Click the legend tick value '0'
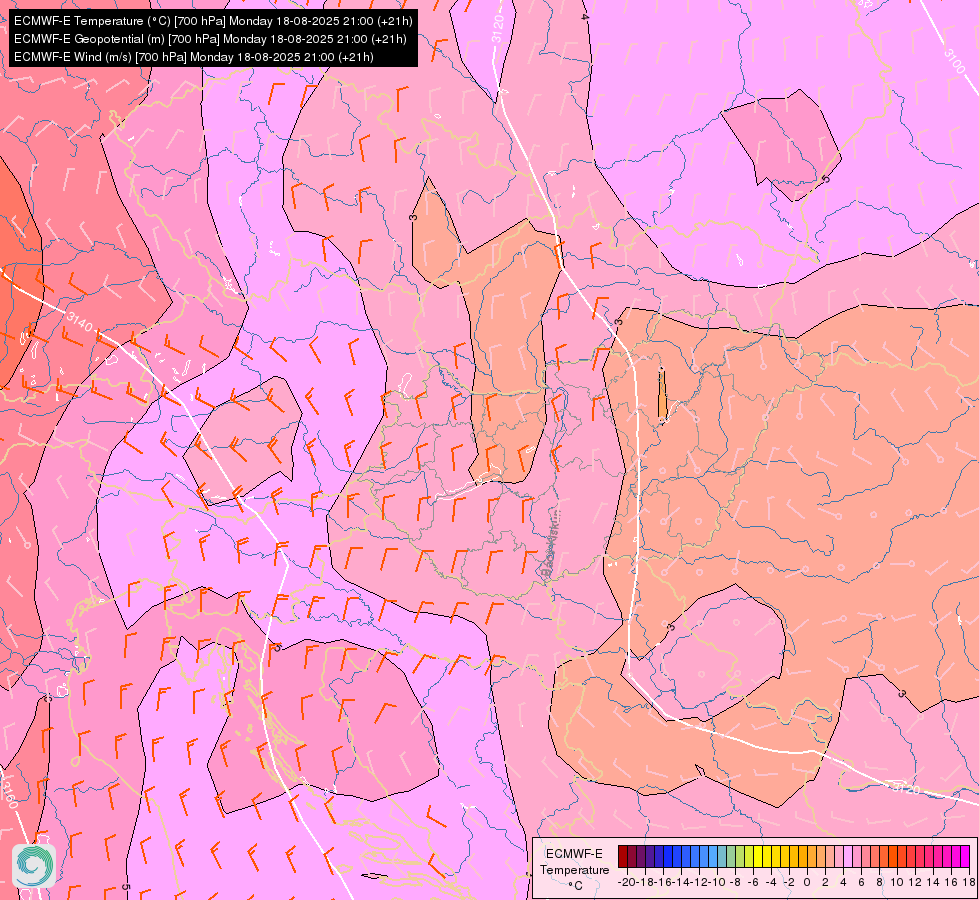Viewport: 979px width, 900px height. tap(807, 883)
